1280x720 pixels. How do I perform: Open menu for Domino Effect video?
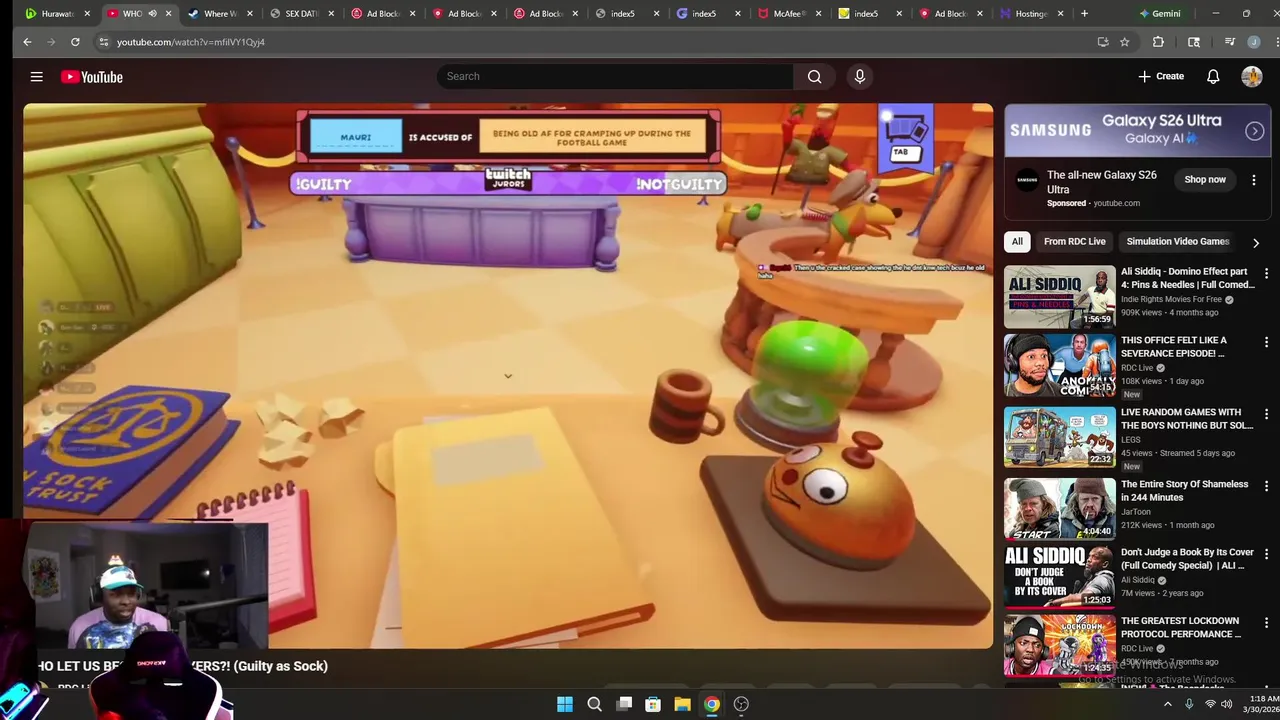[1266, 273]
